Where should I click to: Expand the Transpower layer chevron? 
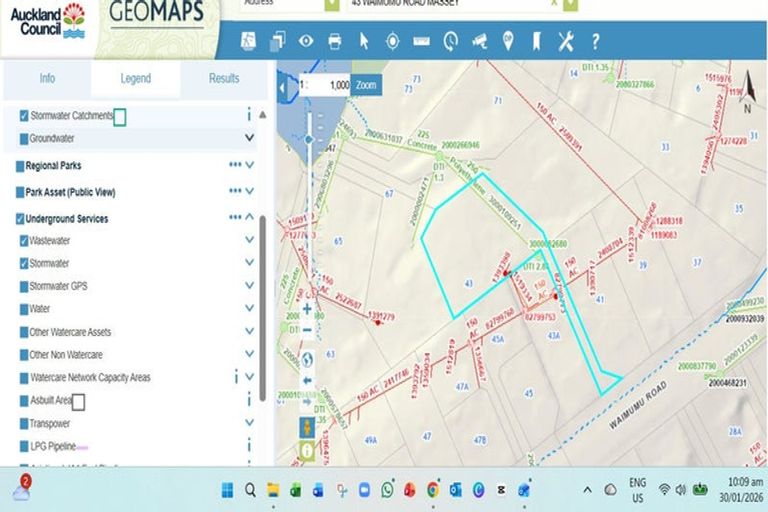coord(249,423)
